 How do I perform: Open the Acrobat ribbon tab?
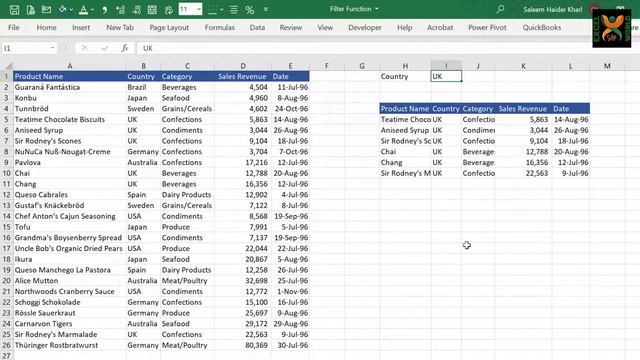(440, 27)
